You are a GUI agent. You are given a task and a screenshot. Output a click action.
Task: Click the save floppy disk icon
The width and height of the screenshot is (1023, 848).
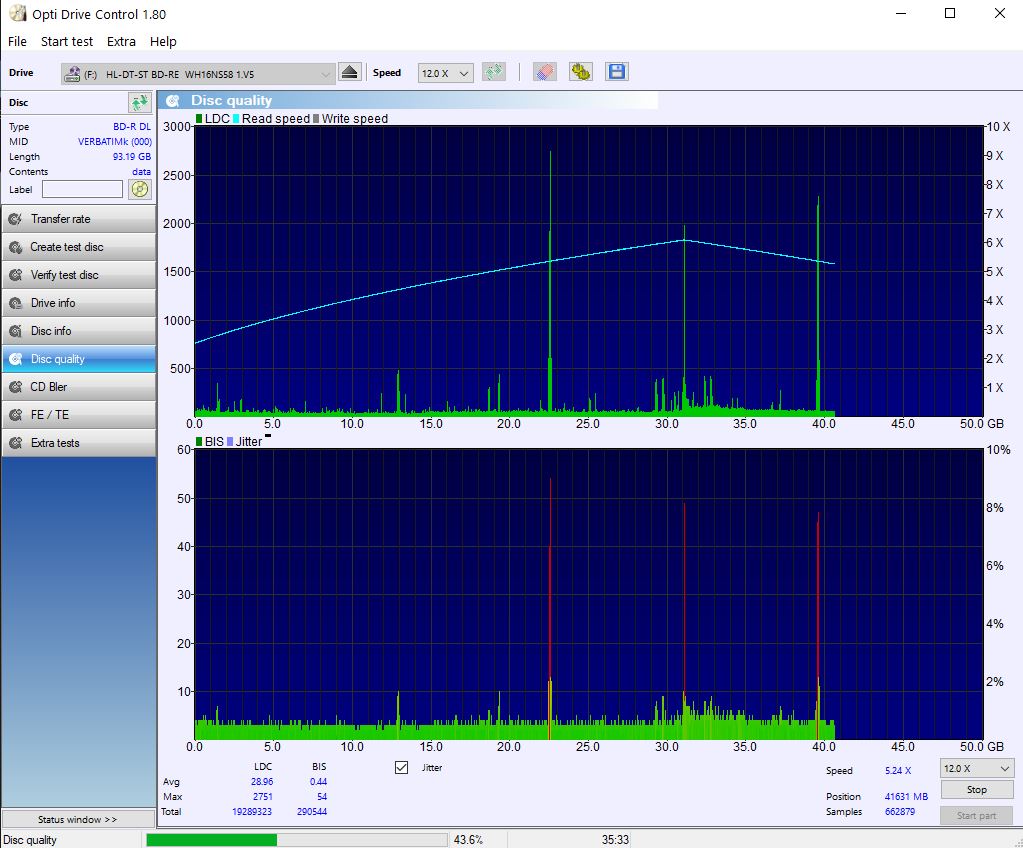tap(617, 72)
